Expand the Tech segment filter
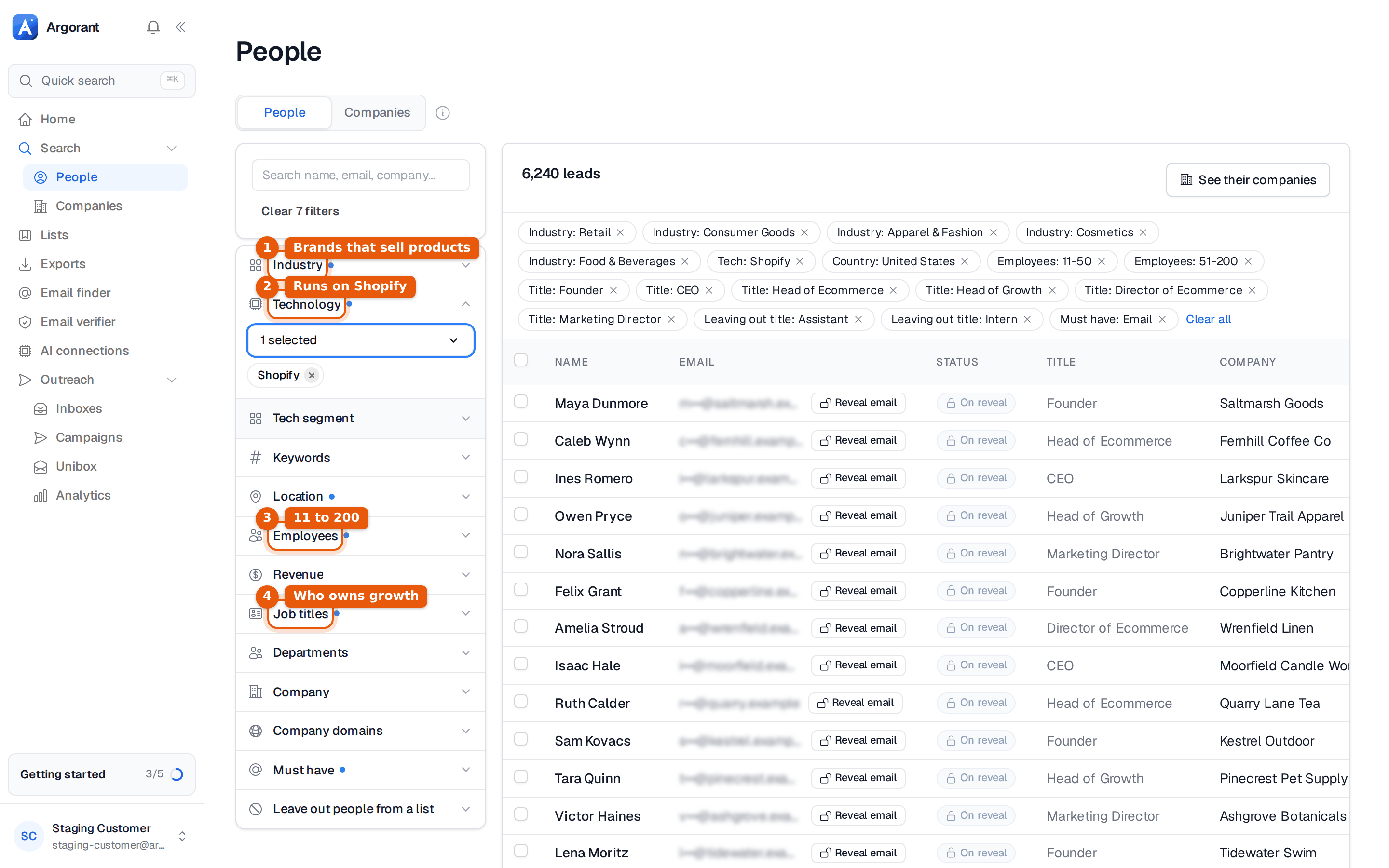The image size is (1389, 868). click(x=360, y=419)
